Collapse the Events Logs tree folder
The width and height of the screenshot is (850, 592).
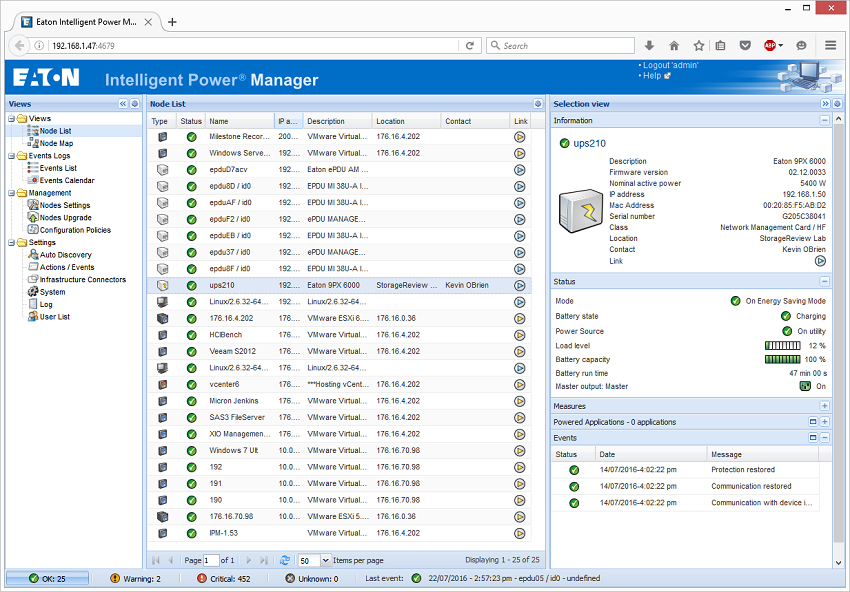point(11,156)
